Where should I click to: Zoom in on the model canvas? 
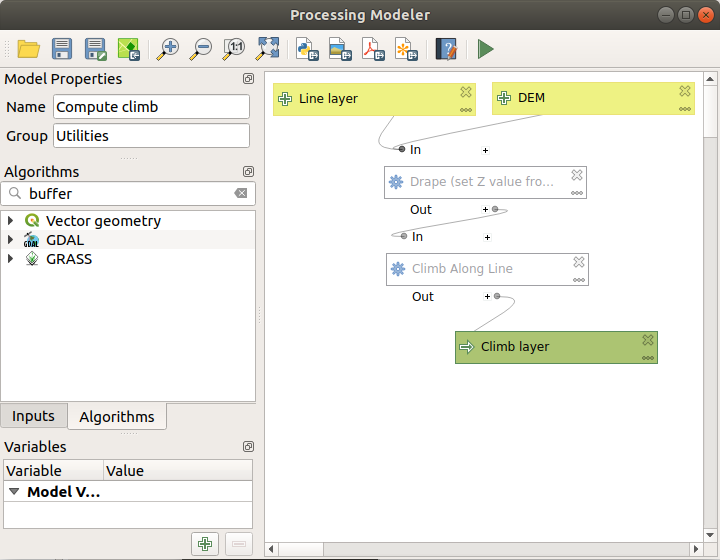pyautogui.click(x=167, y=48)
